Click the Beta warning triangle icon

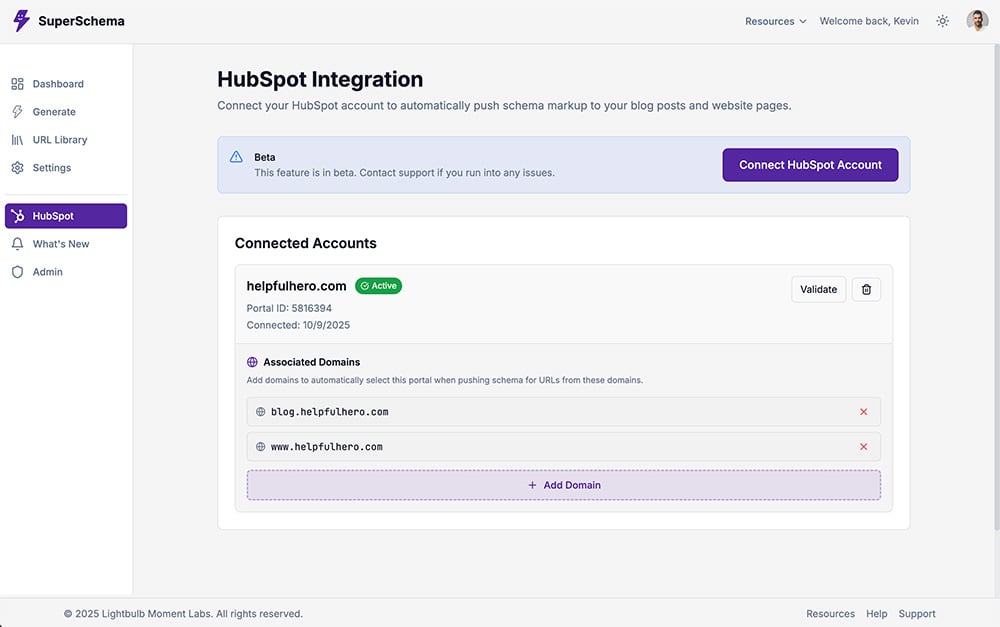click(236, 157)
